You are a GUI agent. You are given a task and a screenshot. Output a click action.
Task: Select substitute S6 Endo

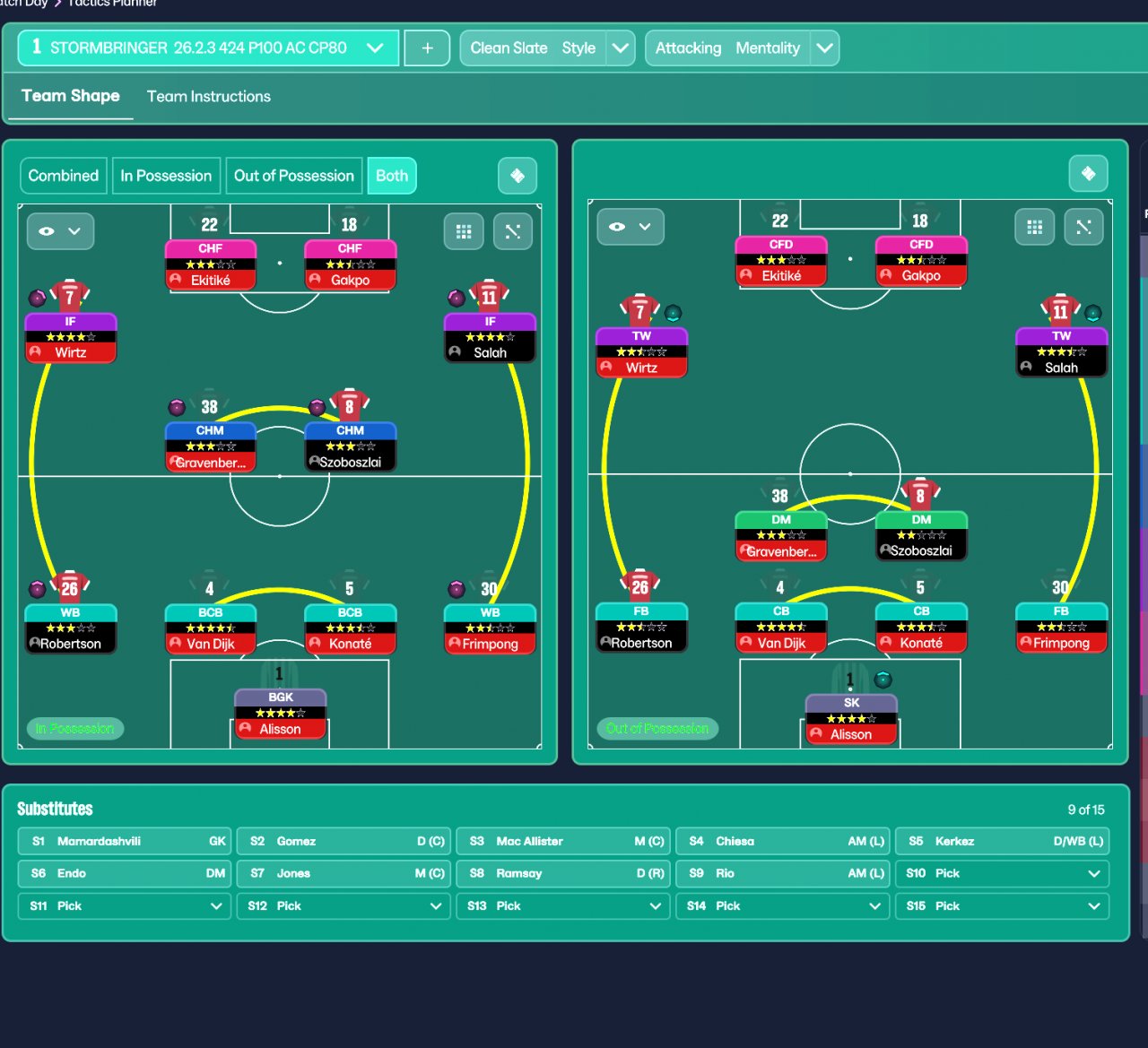(x=125, y=873)
